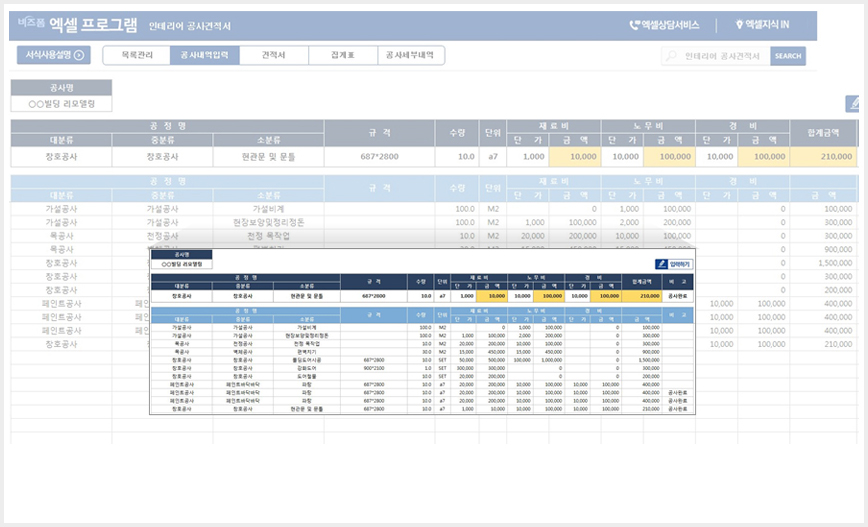This screenshot has height=527, width=868.
Task: Click the play arrow icon on 서식사용설명
Action: click(x=79, y=55)
